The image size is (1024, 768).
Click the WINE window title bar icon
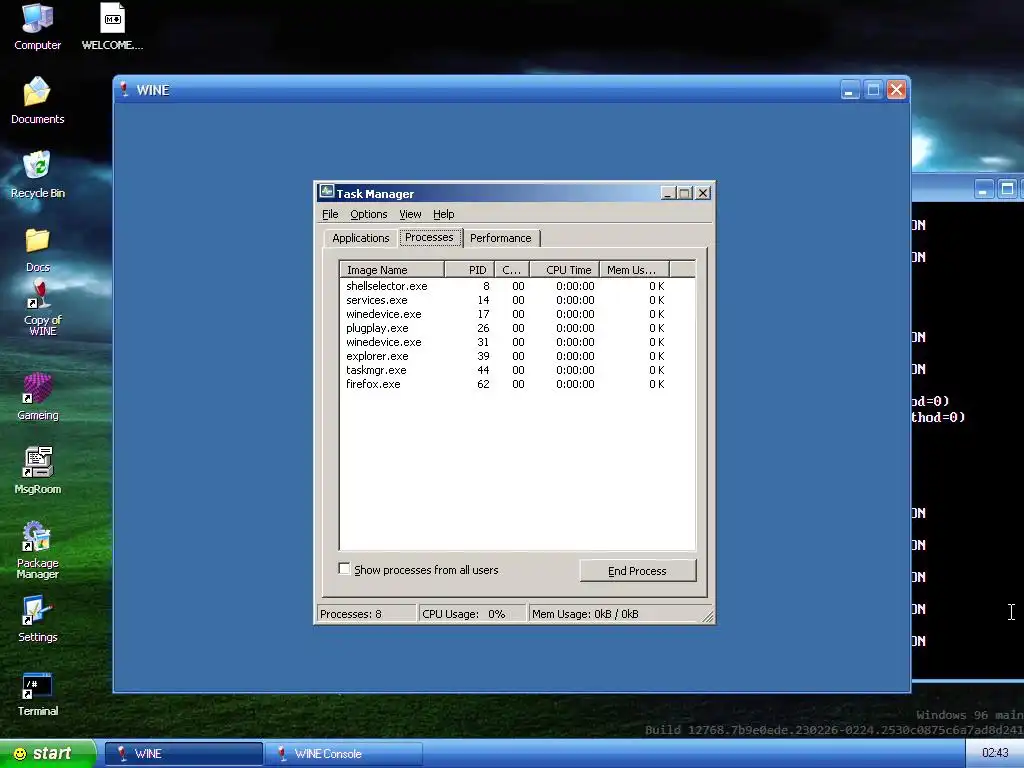point(124,89)
